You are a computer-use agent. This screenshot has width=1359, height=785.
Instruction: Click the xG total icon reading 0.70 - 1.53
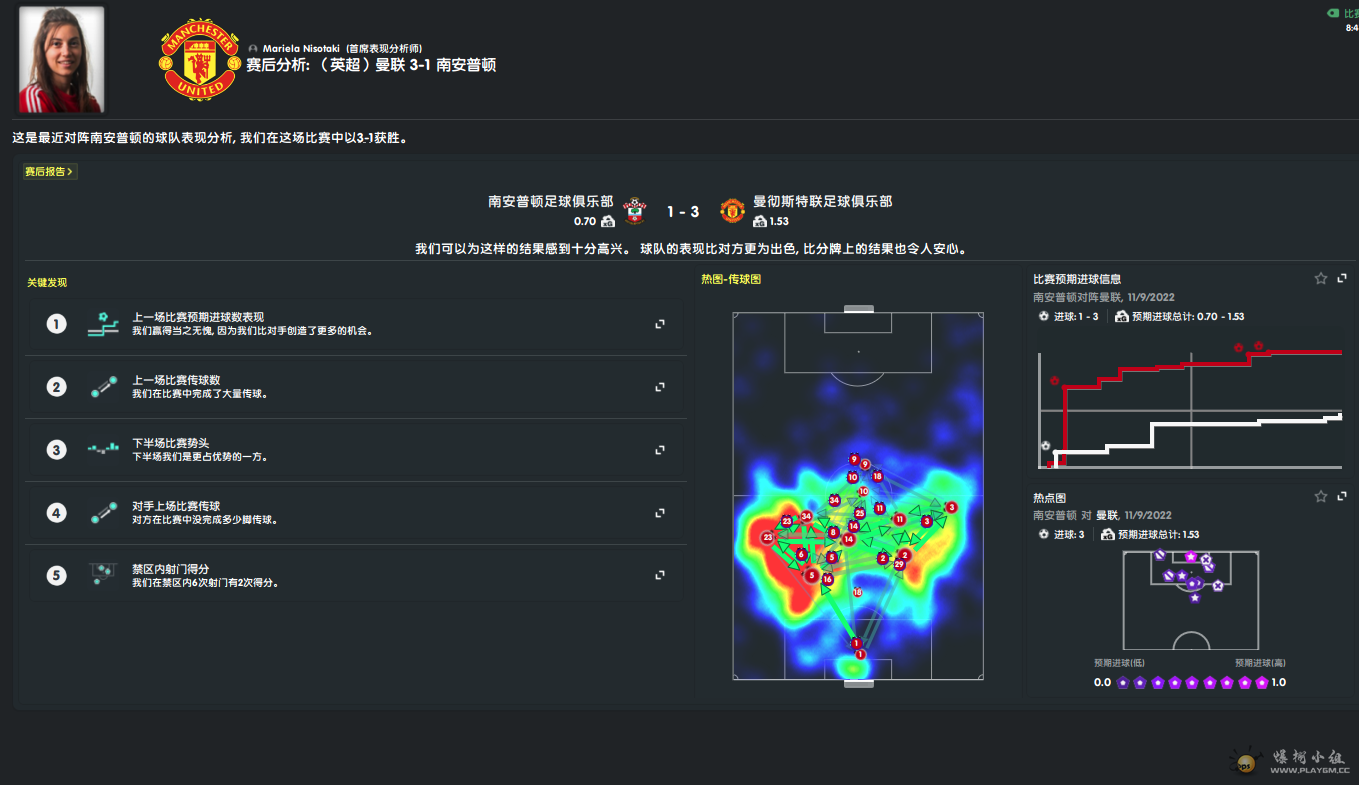pyautogui.click(x=1121, y=317)
